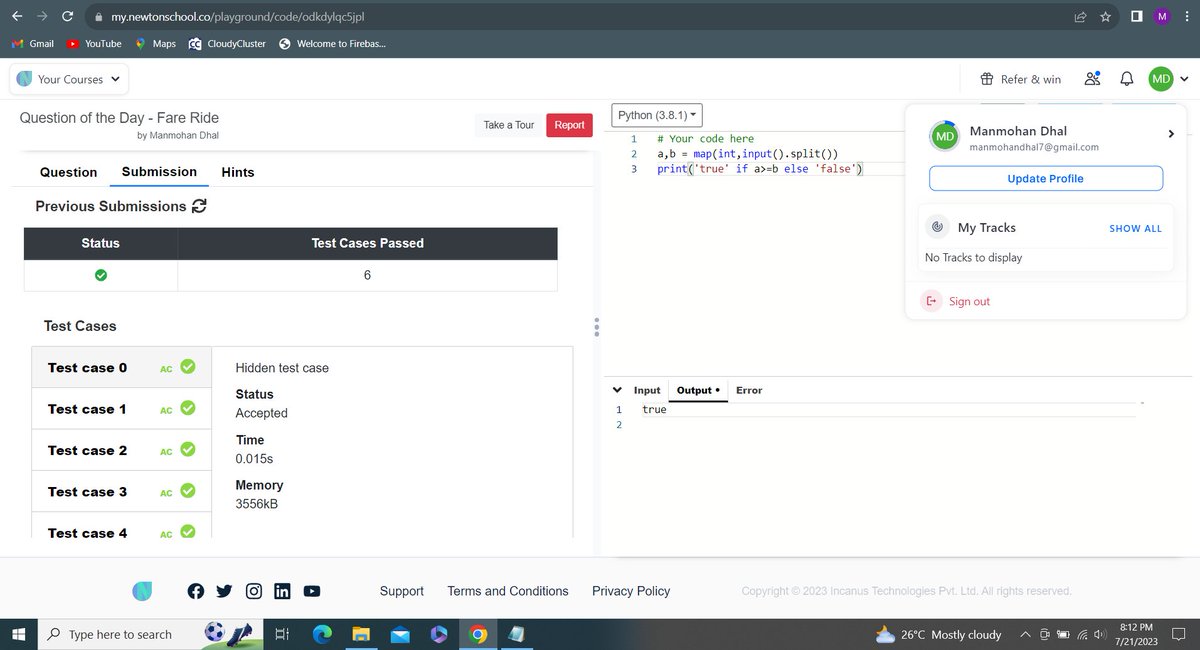Open the taskbar clock and date

(x=1137, y=634)
